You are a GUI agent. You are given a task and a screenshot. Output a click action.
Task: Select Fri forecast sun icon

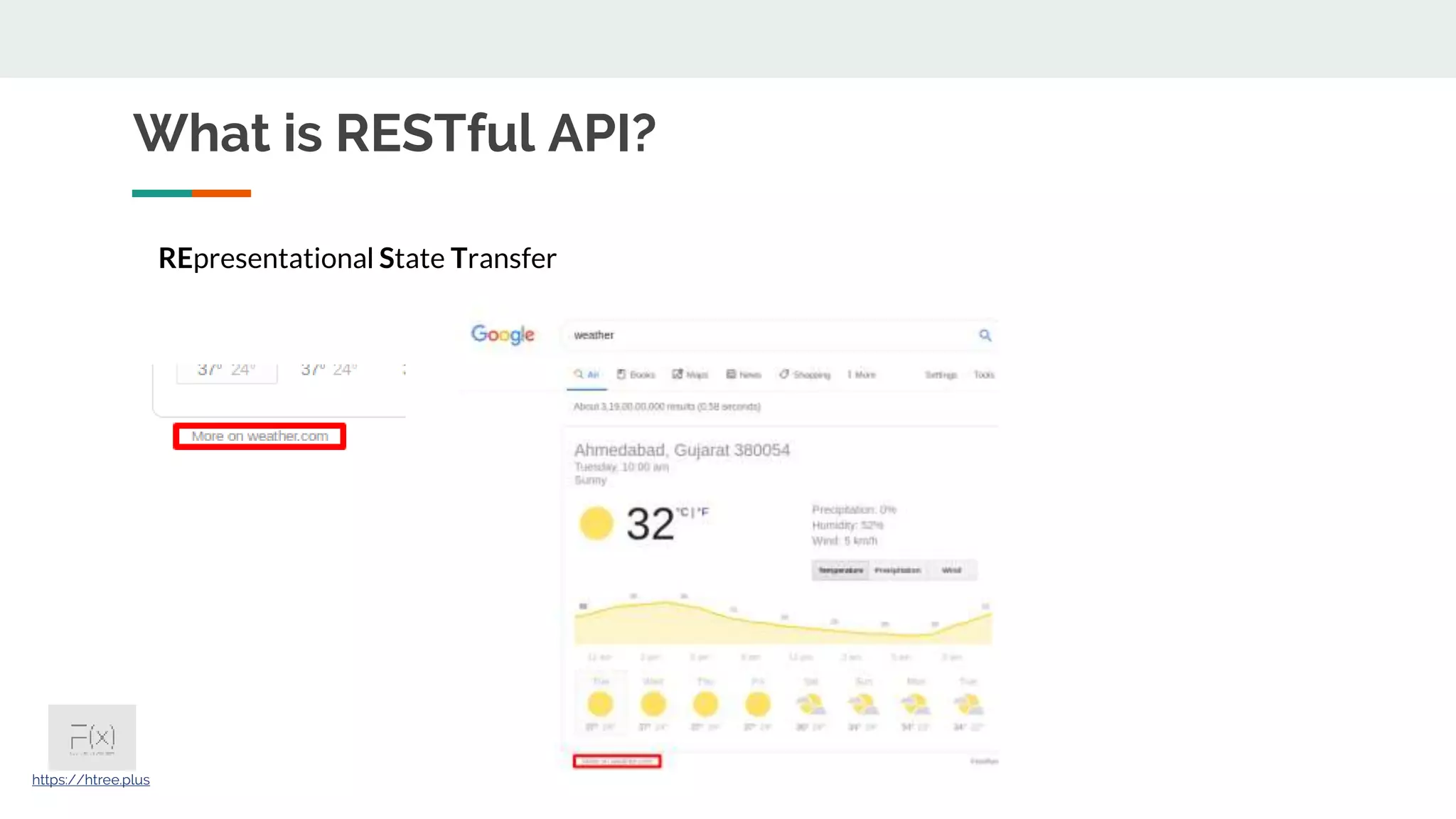tap(758, 705)
